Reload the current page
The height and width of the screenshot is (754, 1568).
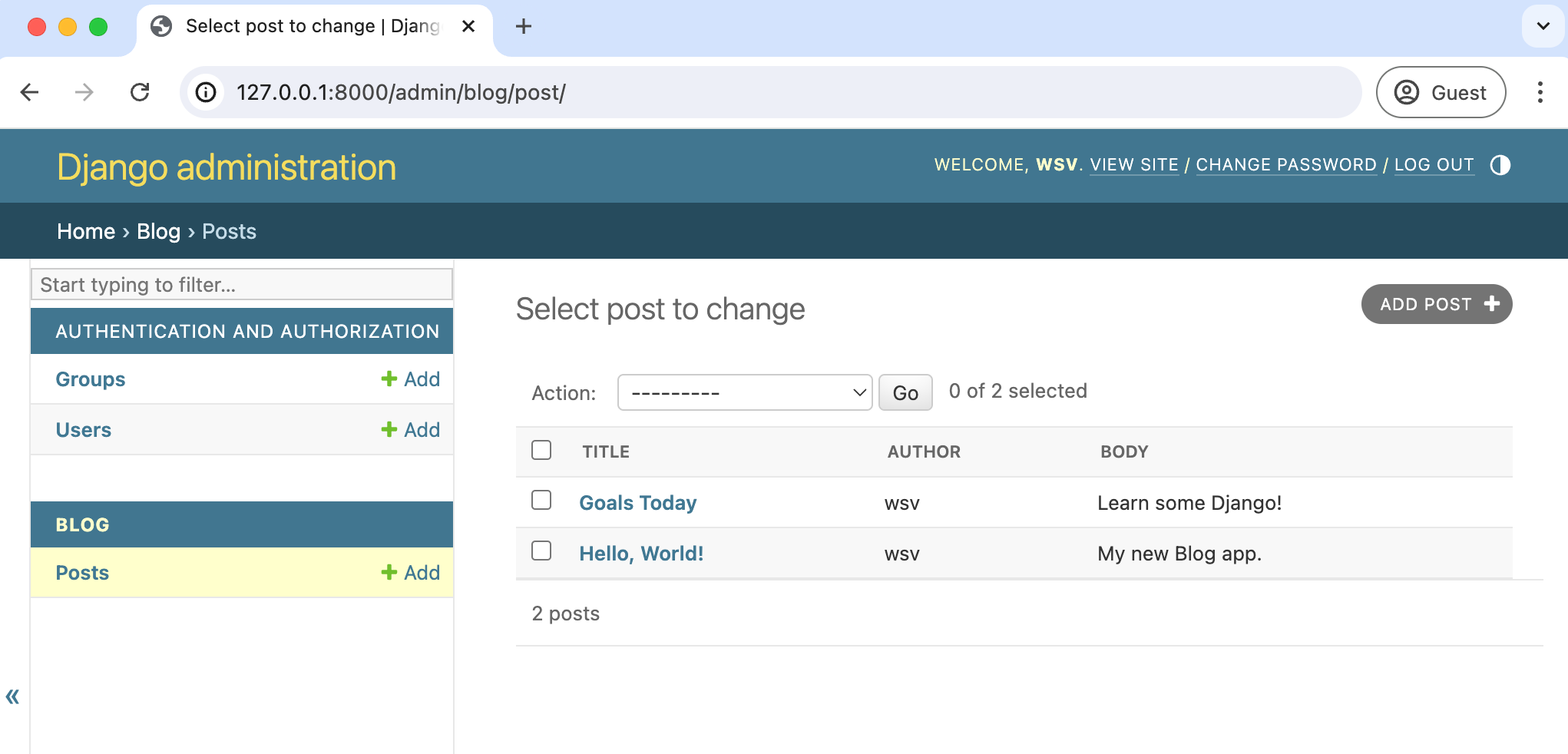click(x=140, y=92)
